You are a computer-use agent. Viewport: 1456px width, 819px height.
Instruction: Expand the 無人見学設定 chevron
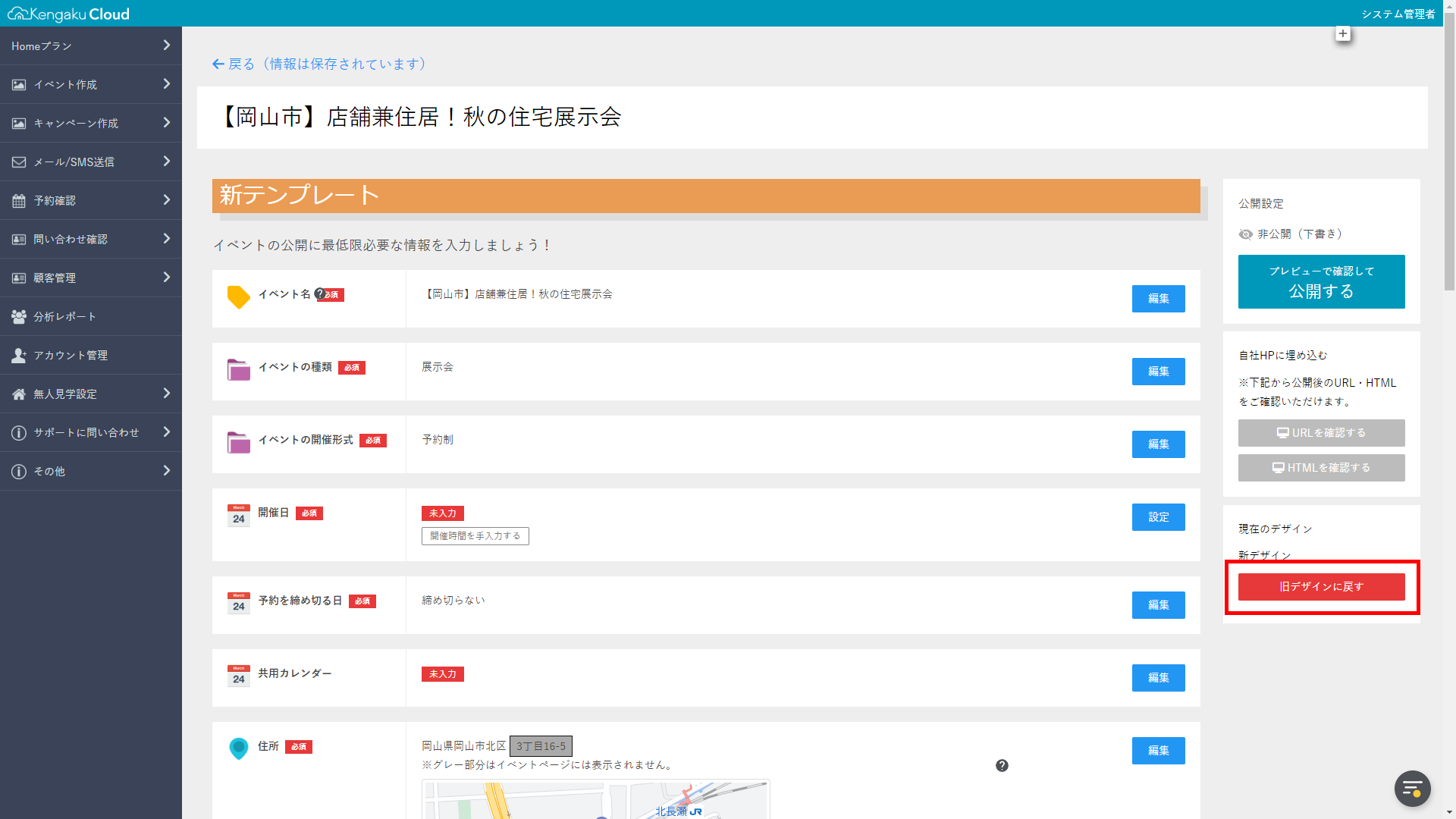[167, 394]
